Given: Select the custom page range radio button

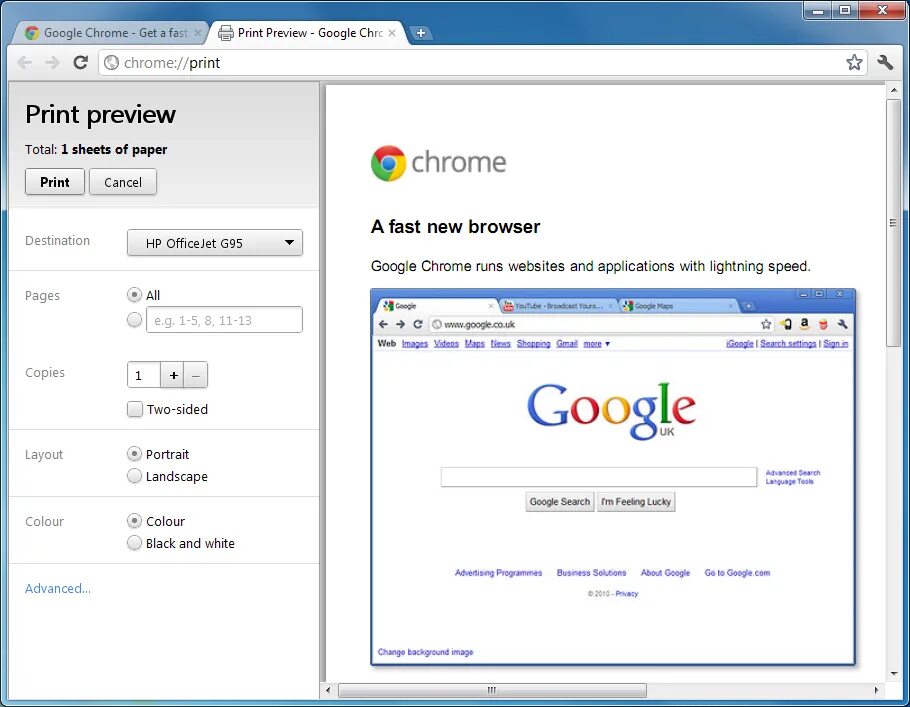Looking at the screenshot, I should tap(134, 319).
